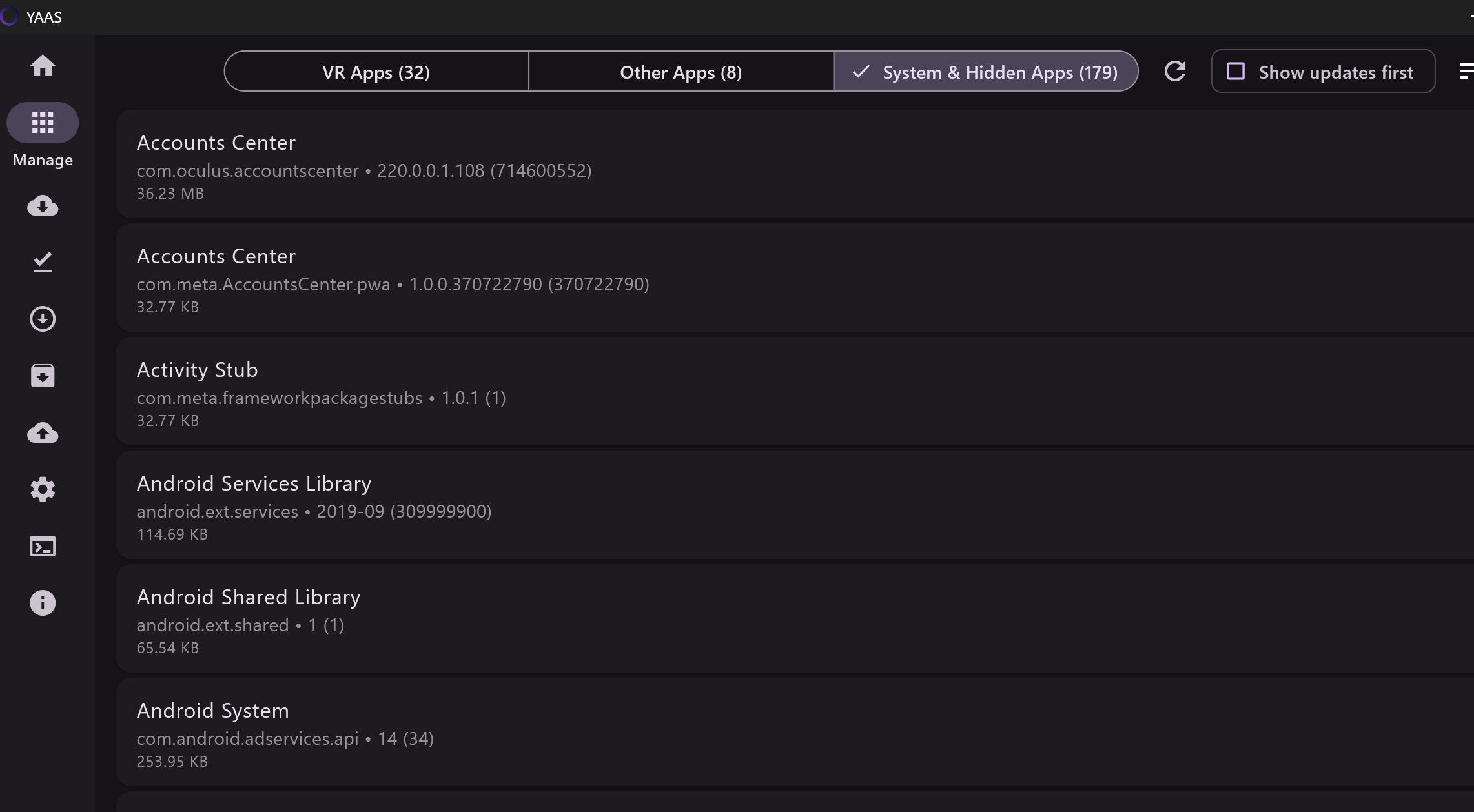The width and height of the screenshot is (1474, 812).
Task: Select the Android System adservices entry
Action: (x=795, y=732)
